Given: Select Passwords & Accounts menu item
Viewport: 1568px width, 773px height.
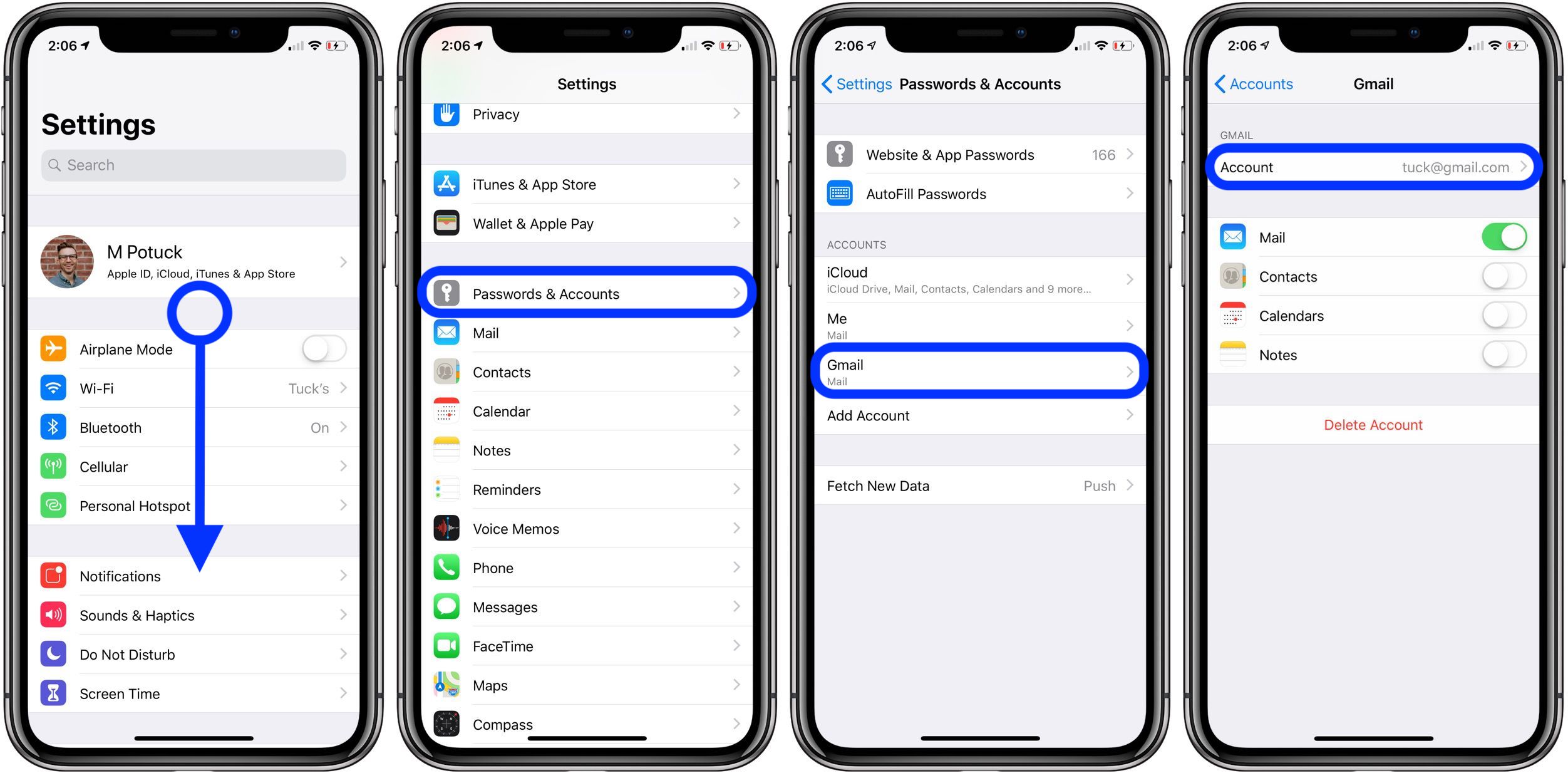Looking at the screenshot, I should pyautogui.click(x=587, y=294).
